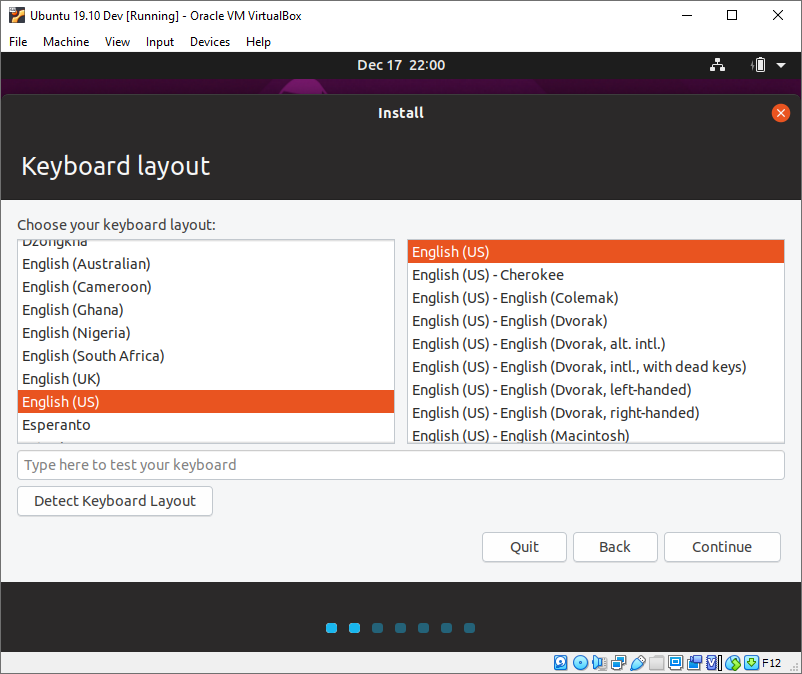This screenshot has width=802, height=674.
Task: Click the Quit button
Action: pyautogui.click(x=524, y=547)
